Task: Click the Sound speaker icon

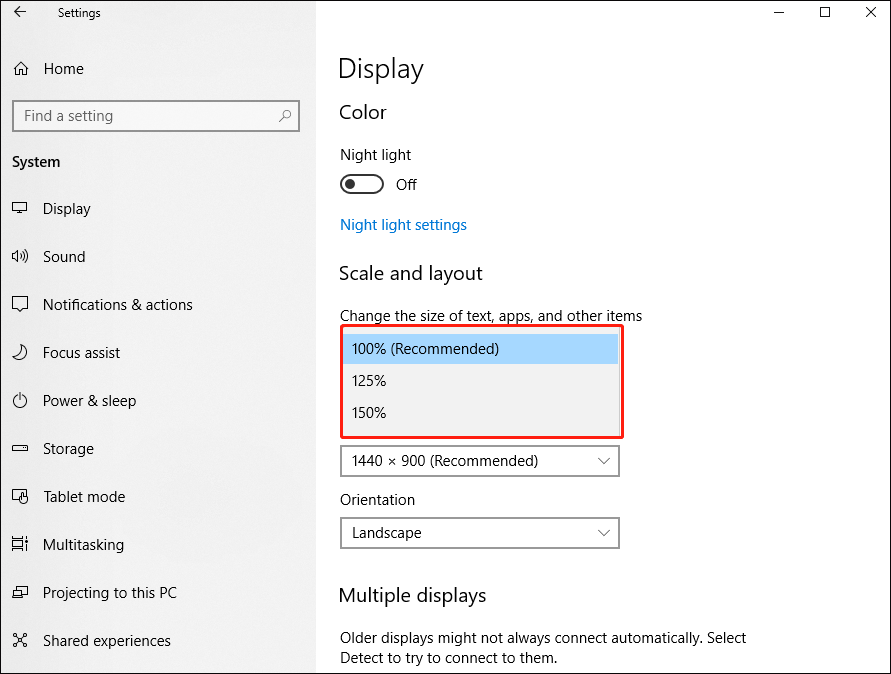Action: (x=20, y=257)
